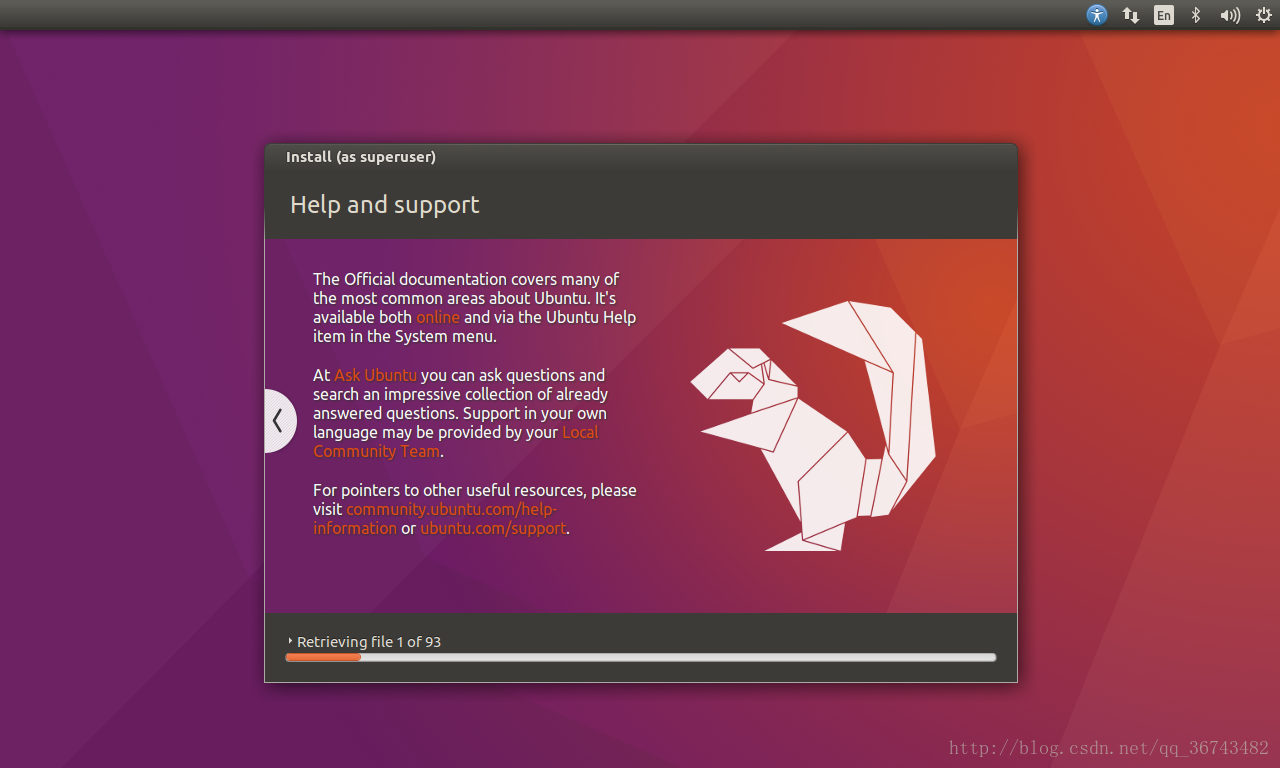Open the Bluetooth indicator menu
1280x768 pixels.
click(x=1195, y=15)
